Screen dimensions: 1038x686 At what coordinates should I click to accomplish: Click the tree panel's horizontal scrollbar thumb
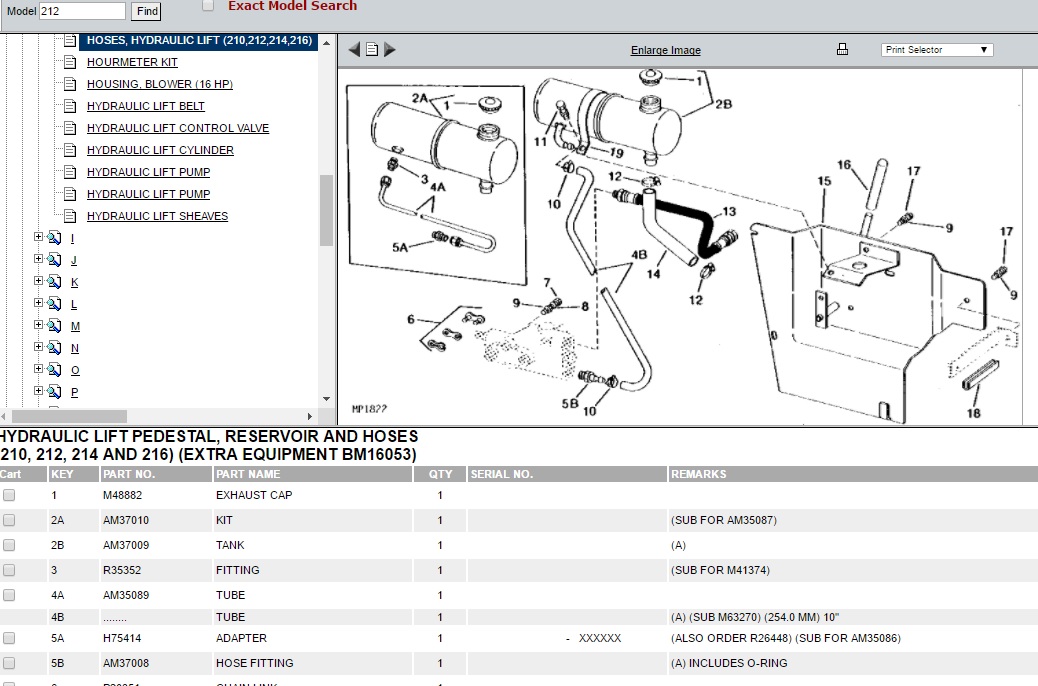70,416
